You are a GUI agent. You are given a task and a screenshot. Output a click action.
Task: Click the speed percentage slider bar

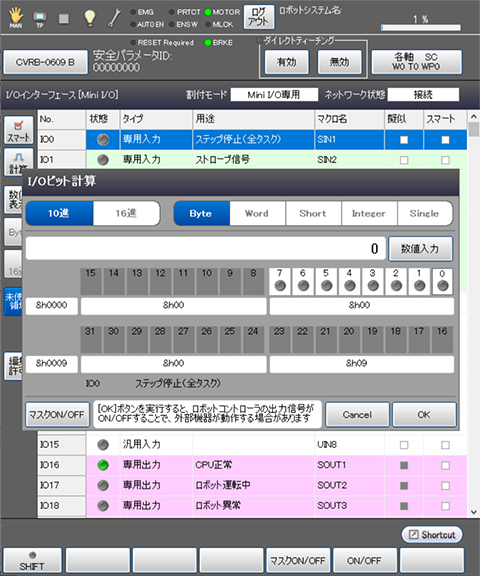click(x=421, y=28)
